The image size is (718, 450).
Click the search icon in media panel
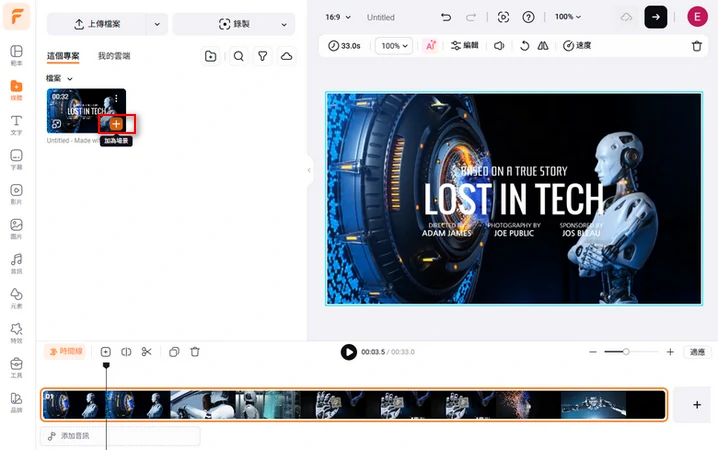[239, 57]
